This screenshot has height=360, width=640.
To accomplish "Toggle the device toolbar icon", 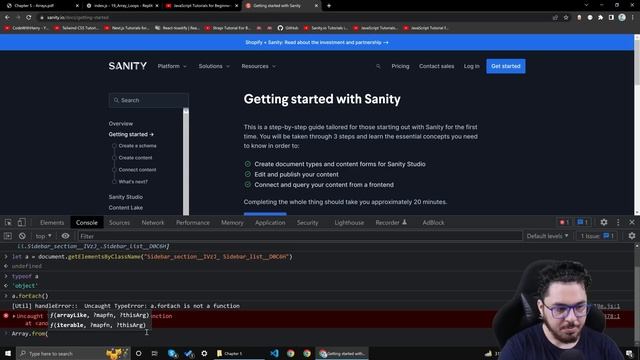I will coord(21,222).
